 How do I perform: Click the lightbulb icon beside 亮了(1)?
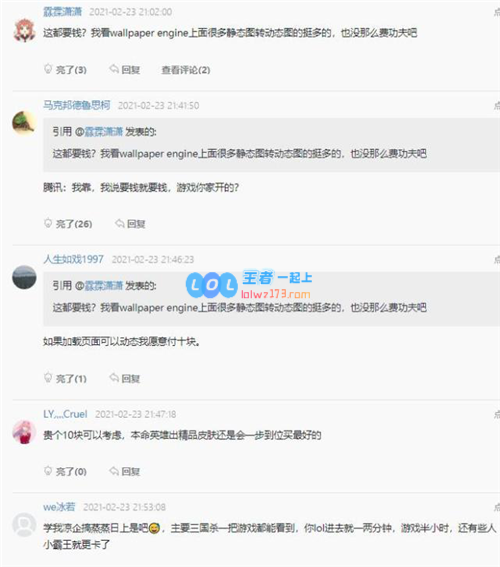tap(48, 378)
